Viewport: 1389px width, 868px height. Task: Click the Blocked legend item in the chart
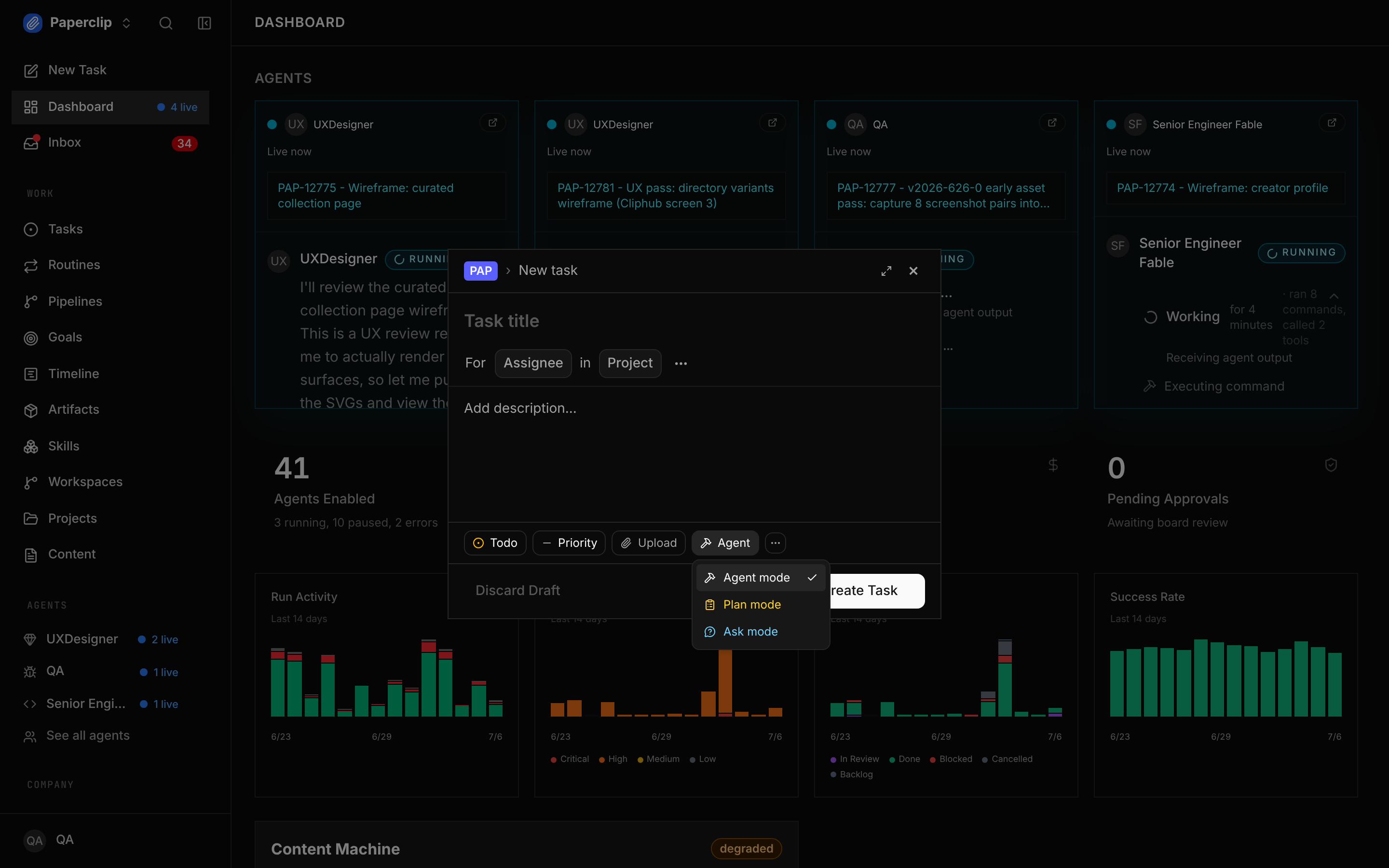point(951,759)
